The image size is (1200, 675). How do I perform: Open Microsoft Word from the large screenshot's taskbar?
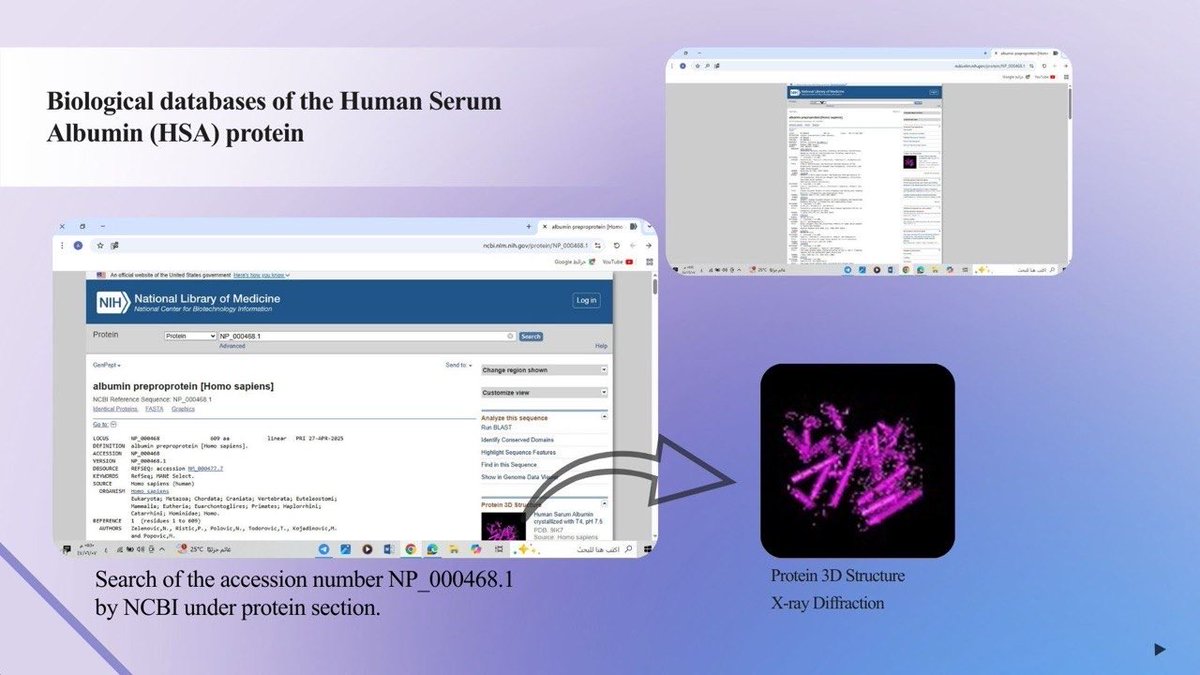tap(389, 549)
